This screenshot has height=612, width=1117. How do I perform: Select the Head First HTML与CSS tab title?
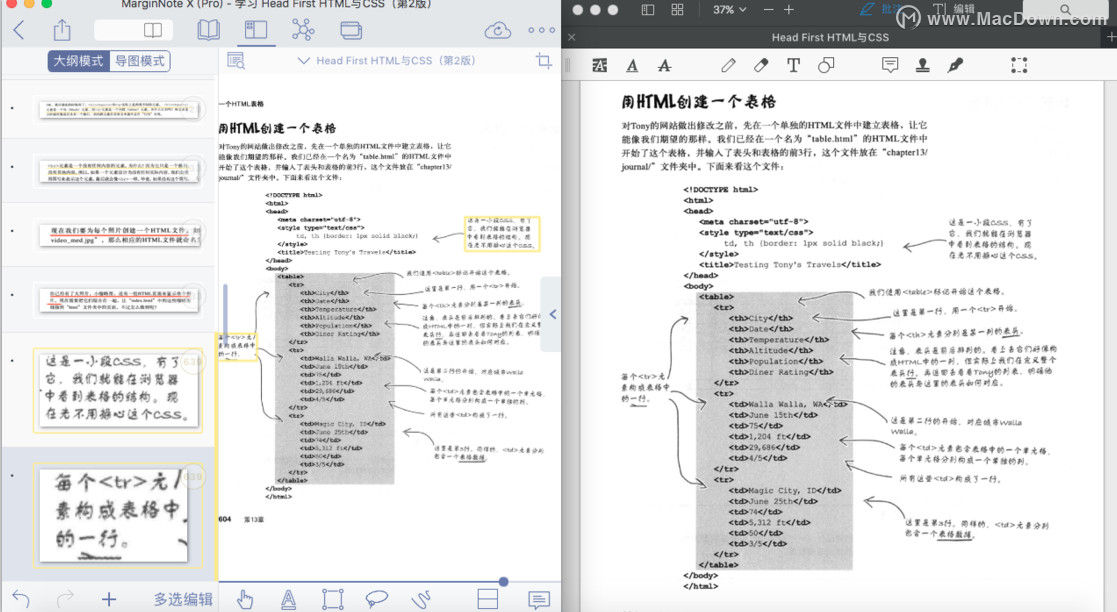(830, 37)
